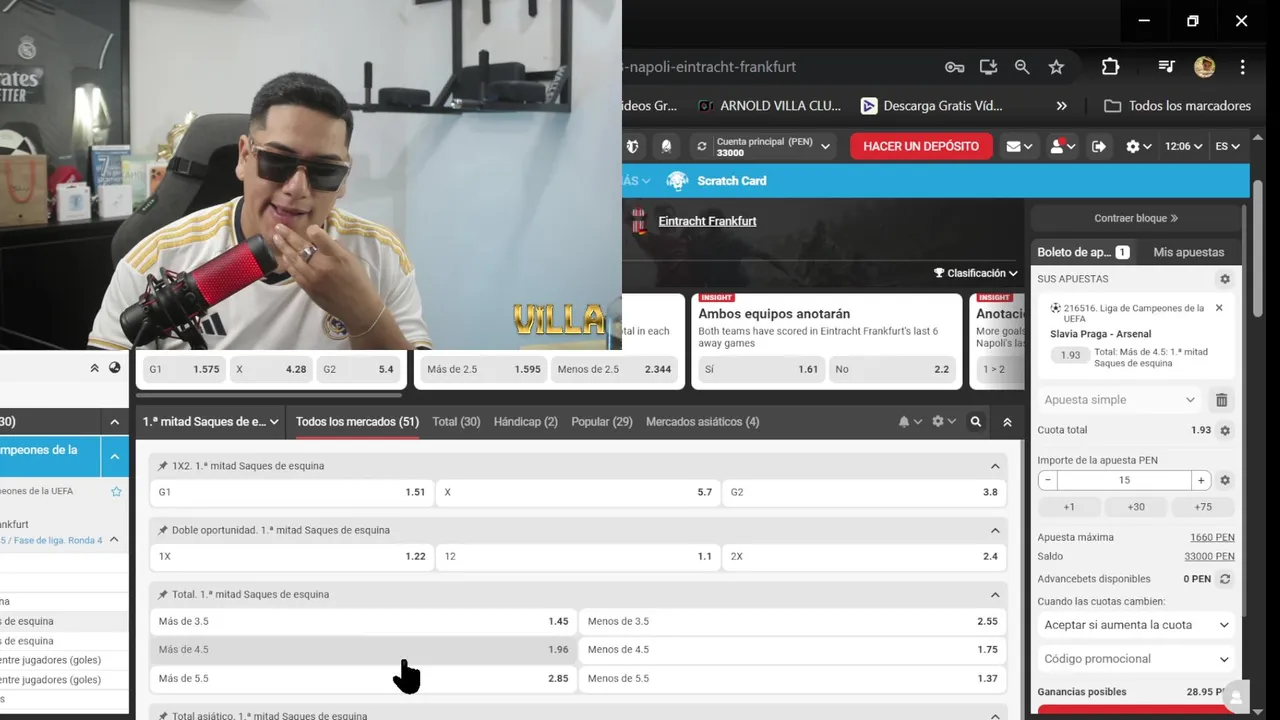Open the markets settings gear dropdown
The width and height of the screenshot is (1280, 720).
(x=943, y=422)
